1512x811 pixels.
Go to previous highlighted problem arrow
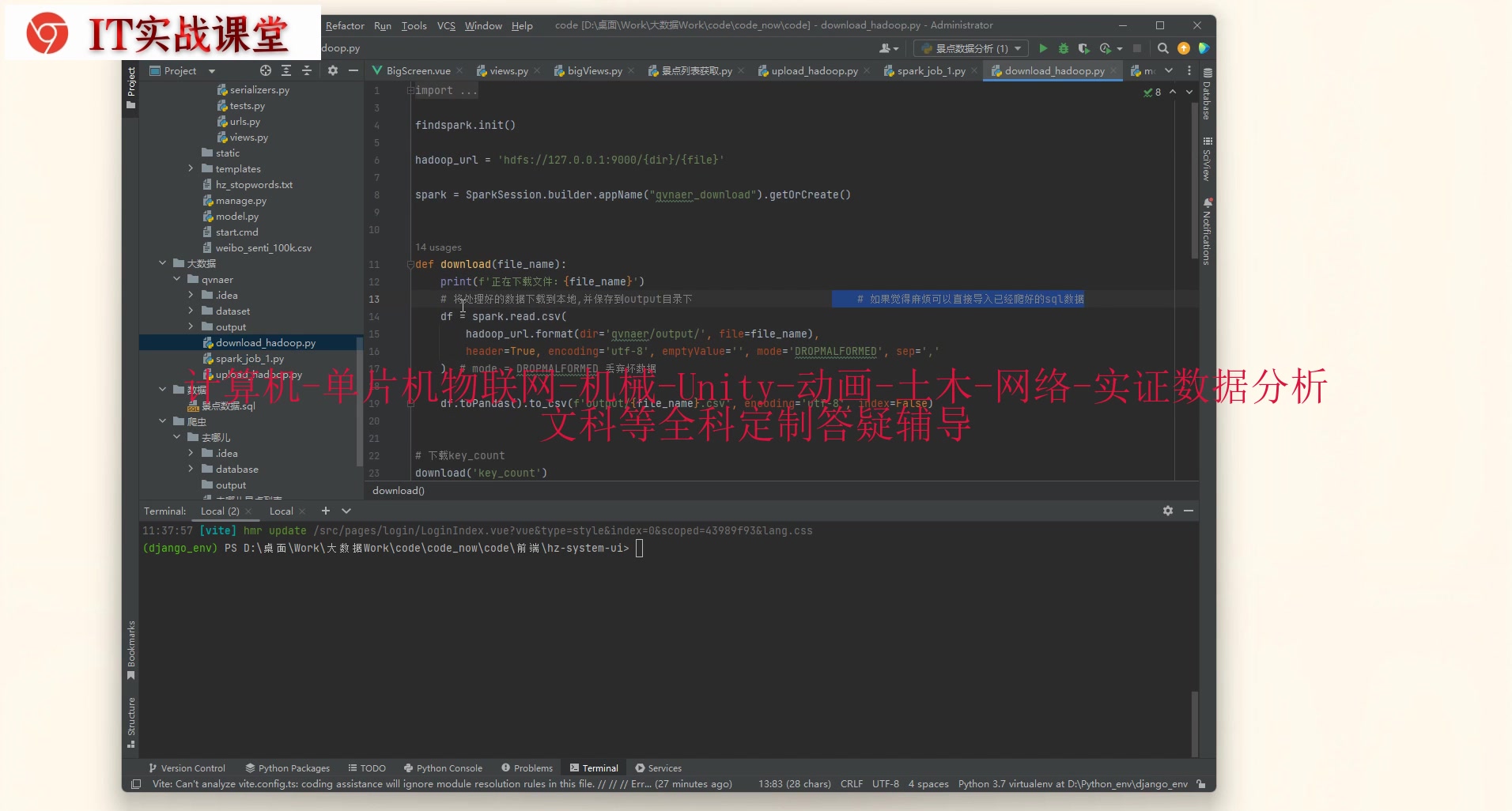point(1173,92)
